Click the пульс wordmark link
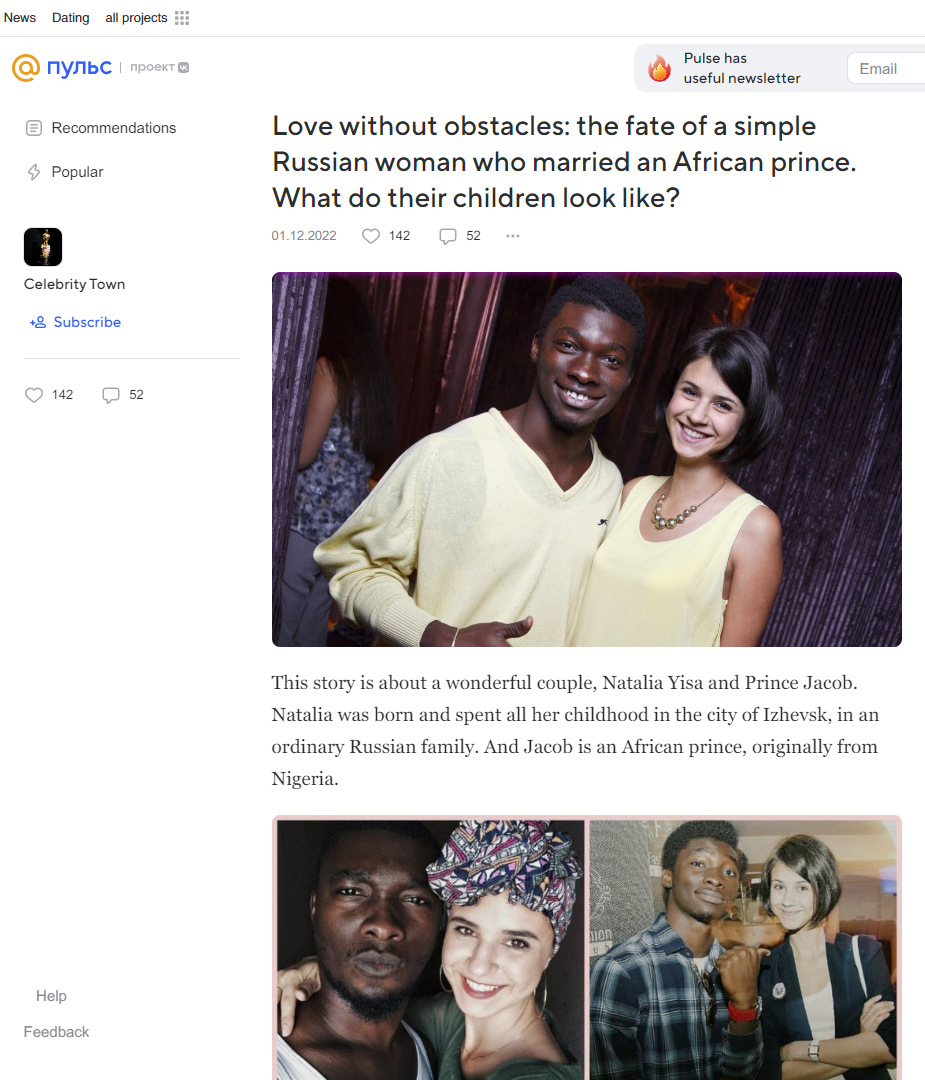The height and width of the screenshot is (1080, 925). [79, 68]
